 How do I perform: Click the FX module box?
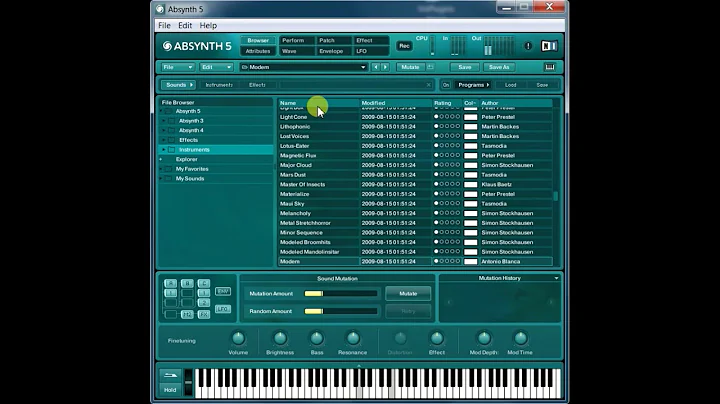(204, 314)
